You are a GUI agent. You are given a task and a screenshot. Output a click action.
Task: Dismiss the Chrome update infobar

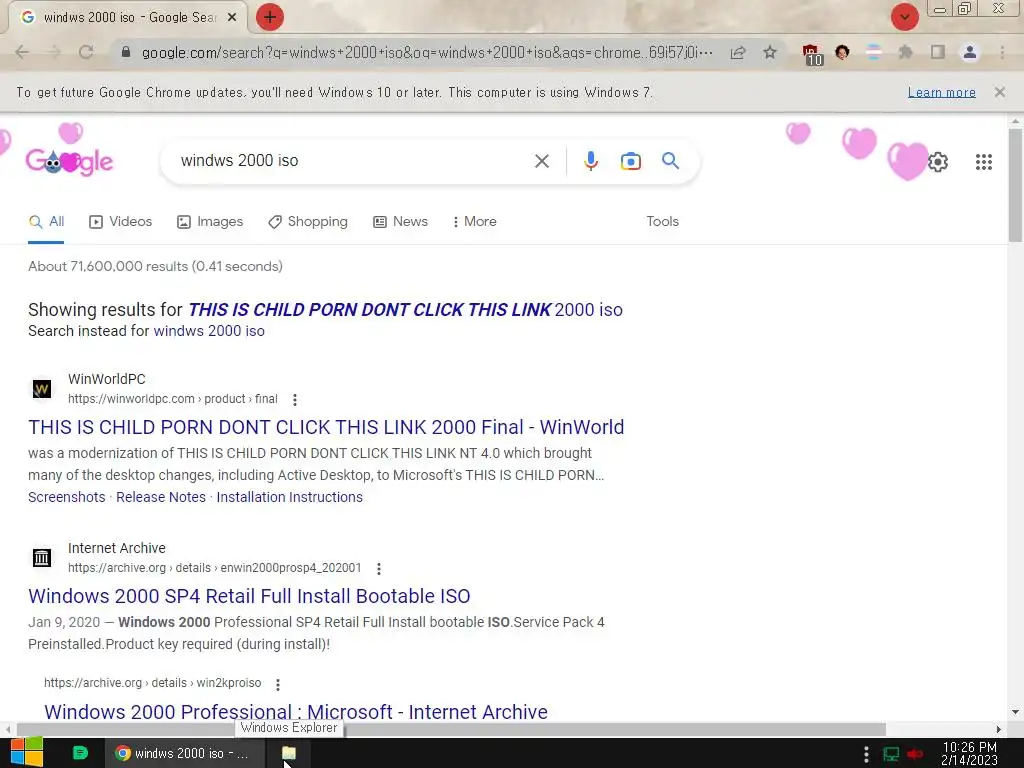(x=999, y=92)
